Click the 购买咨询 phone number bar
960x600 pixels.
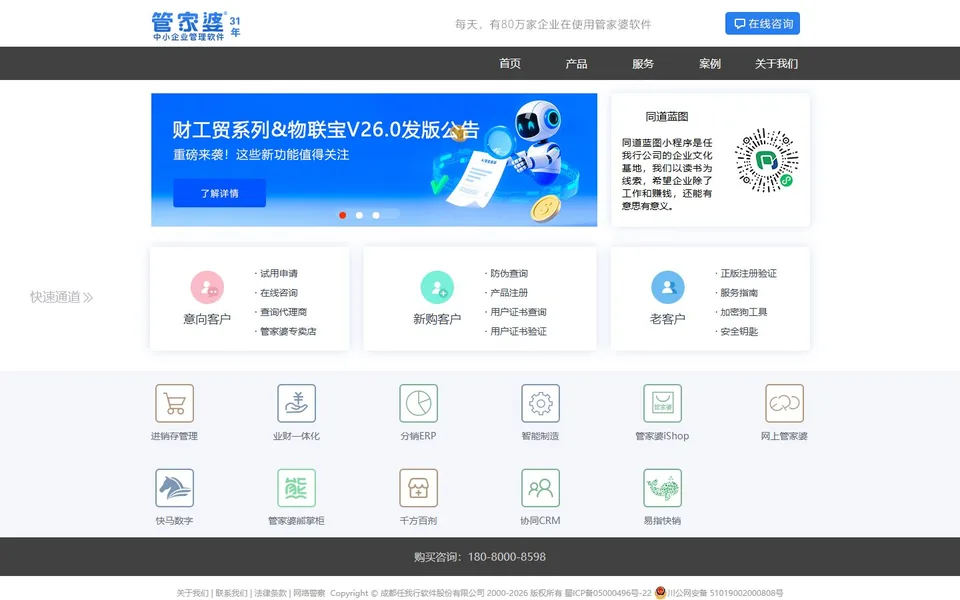tap(480, 557)
